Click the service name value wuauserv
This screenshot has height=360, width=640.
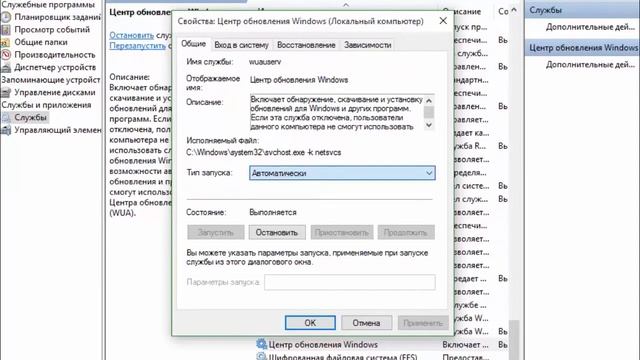(x=265, y=62)
